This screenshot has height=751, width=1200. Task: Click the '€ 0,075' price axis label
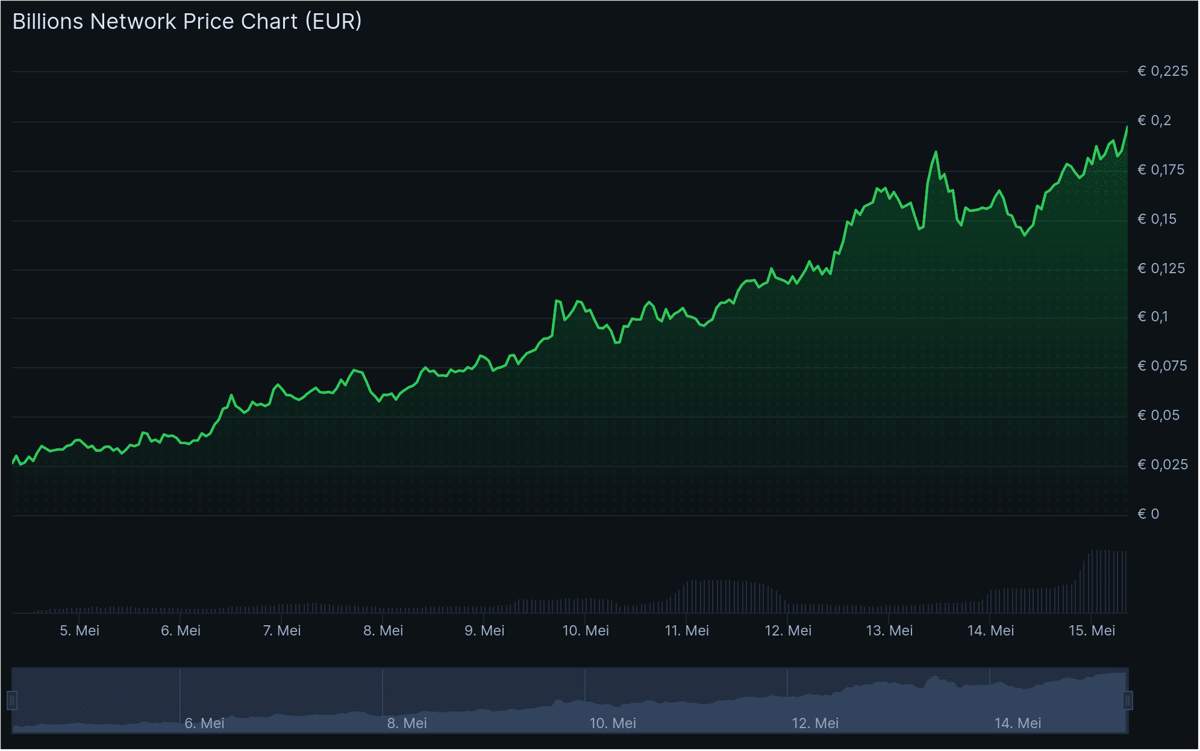tap(1163, 367)
